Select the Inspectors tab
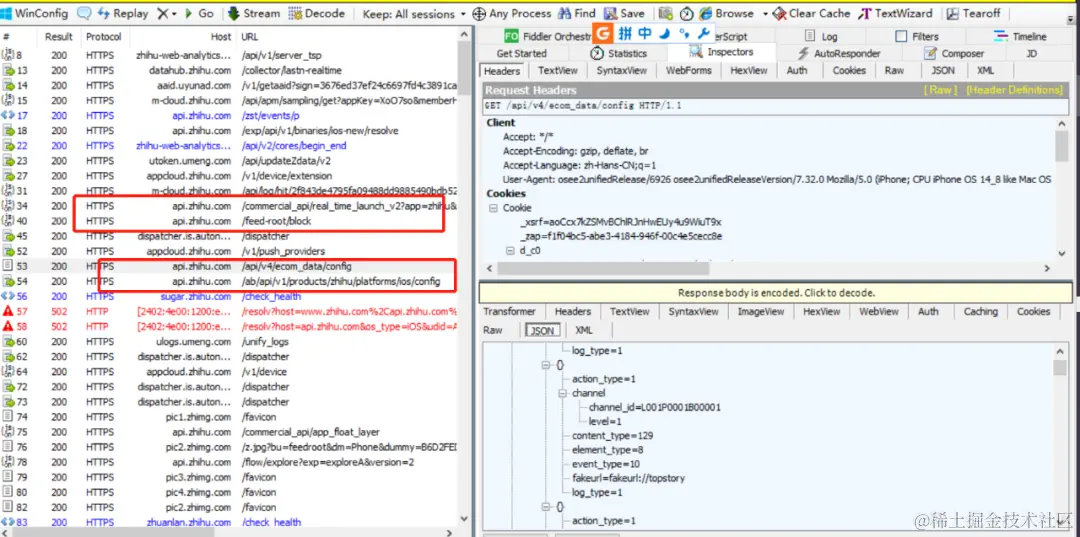 pyautogui.click(x=721, y=52)
